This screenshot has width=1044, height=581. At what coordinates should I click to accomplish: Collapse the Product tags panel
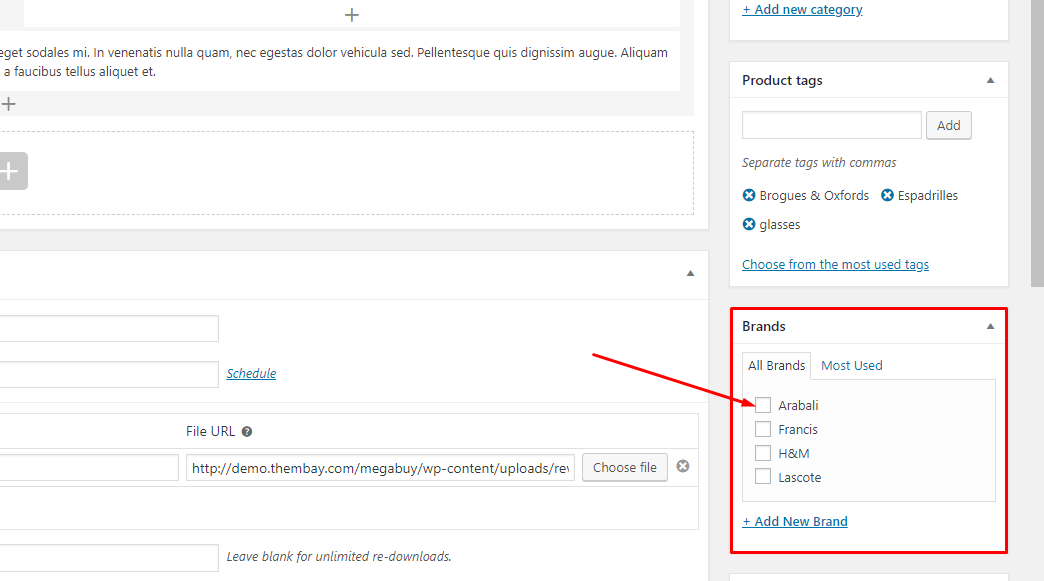990,81
